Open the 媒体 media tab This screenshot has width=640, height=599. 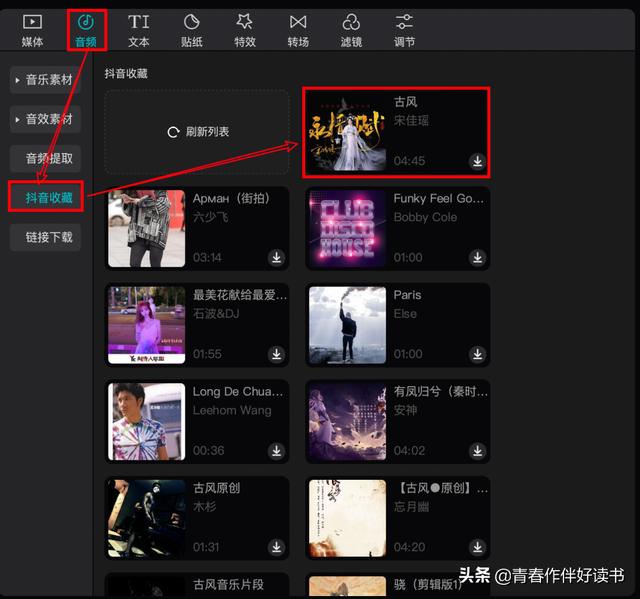(33, 30)
